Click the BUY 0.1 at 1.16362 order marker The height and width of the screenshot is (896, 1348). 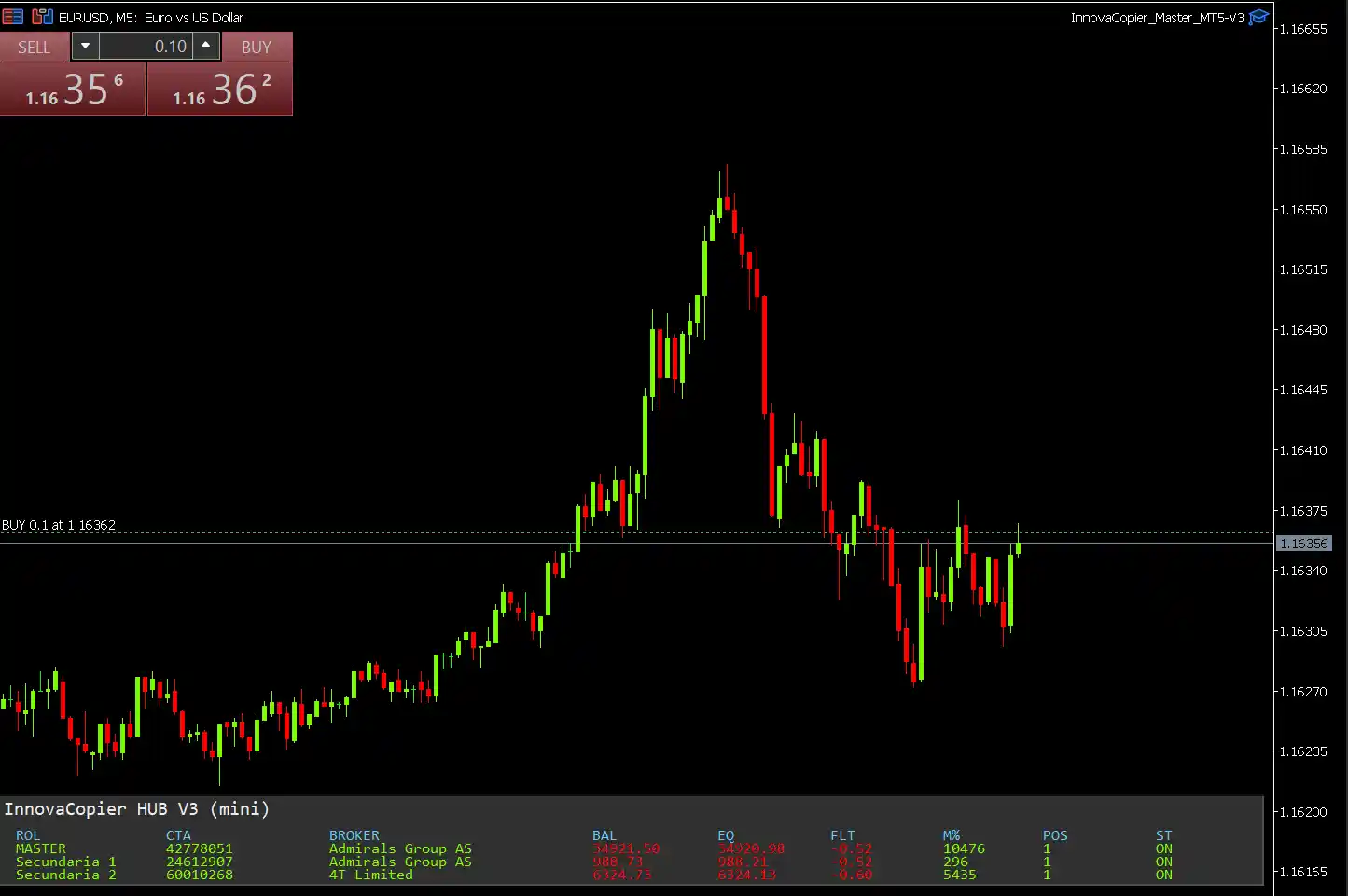click(59, 525)
